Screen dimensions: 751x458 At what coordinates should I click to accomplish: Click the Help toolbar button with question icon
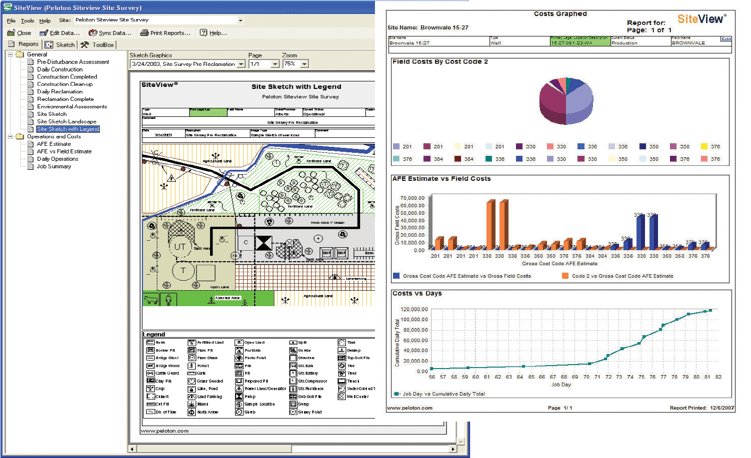pyautogui.click(x=213, y=33)
